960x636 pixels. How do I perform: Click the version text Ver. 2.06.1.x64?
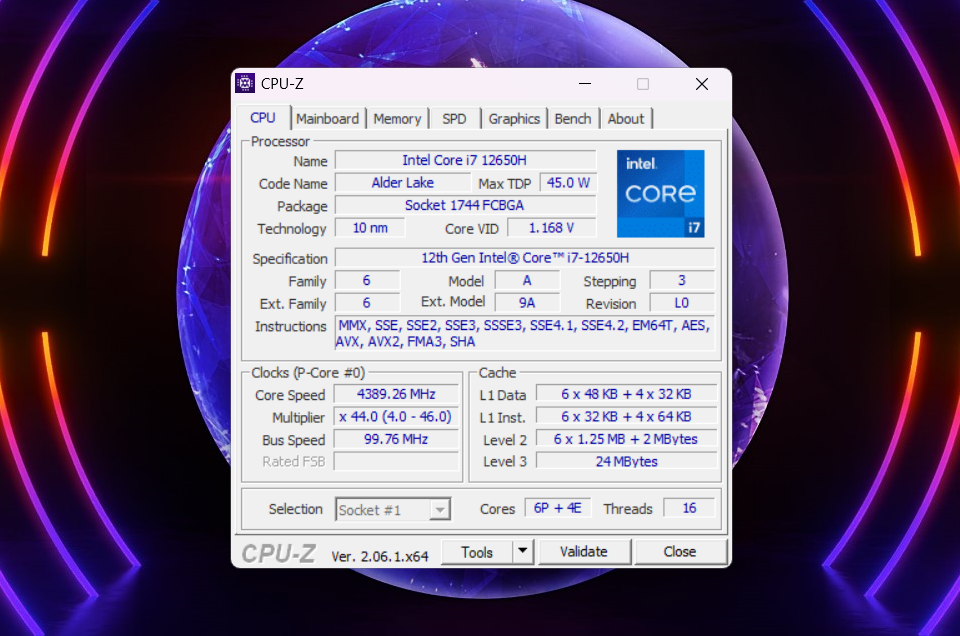380,556
